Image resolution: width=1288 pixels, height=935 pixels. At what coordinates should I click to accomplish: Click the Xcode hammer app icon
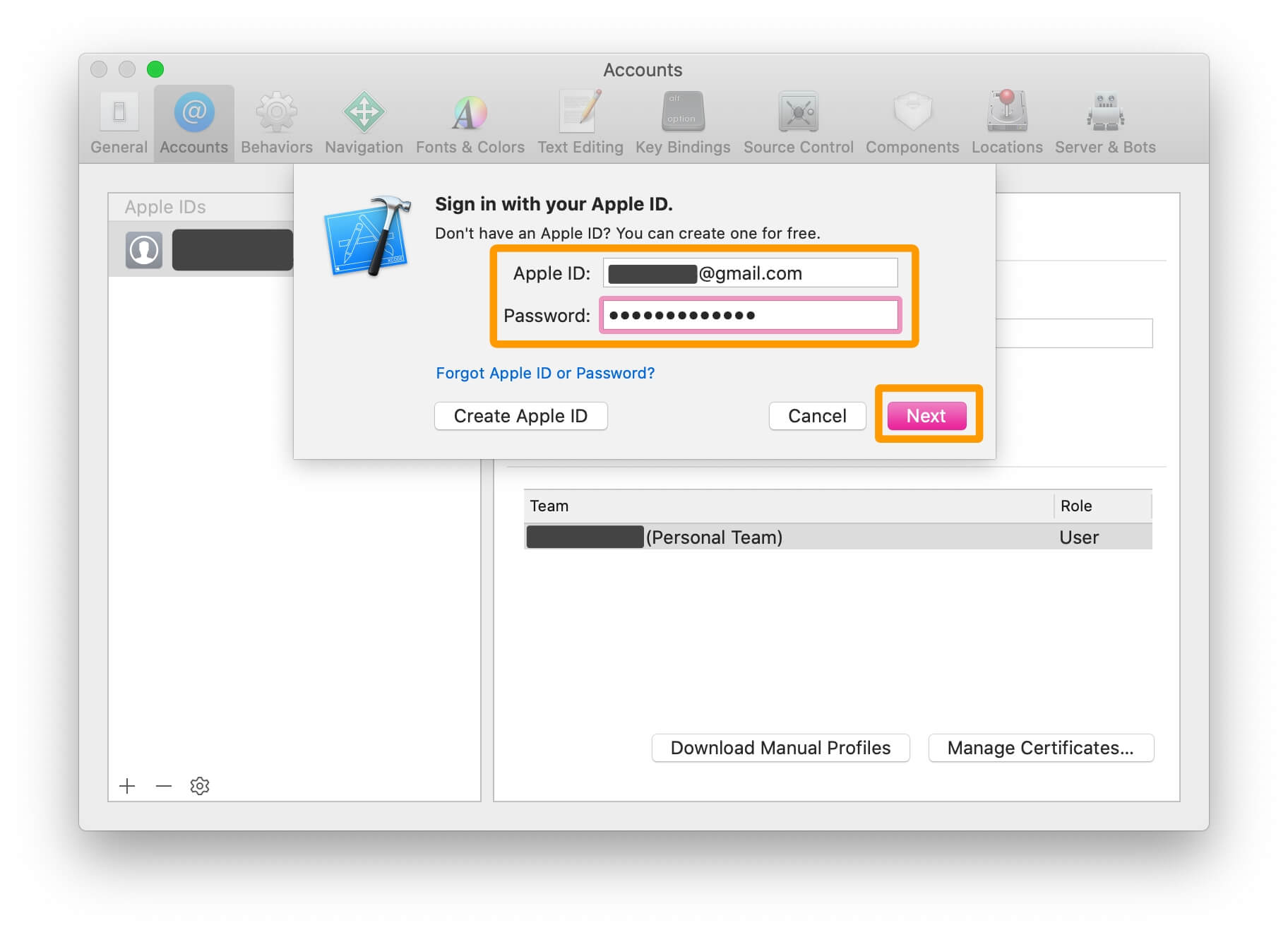[368, 235]
